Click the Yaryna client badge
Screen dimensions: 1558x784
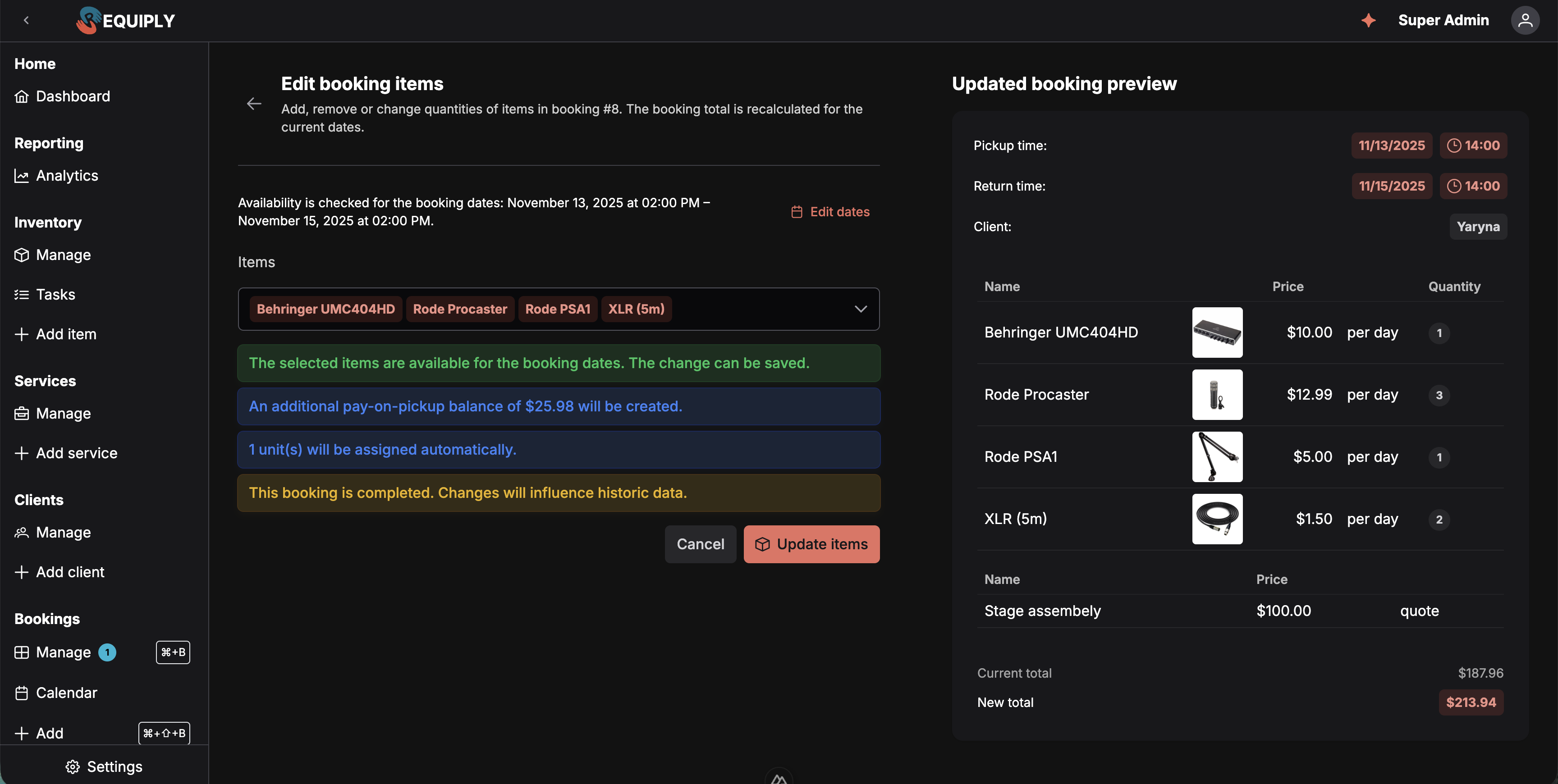coord(1478,227)
